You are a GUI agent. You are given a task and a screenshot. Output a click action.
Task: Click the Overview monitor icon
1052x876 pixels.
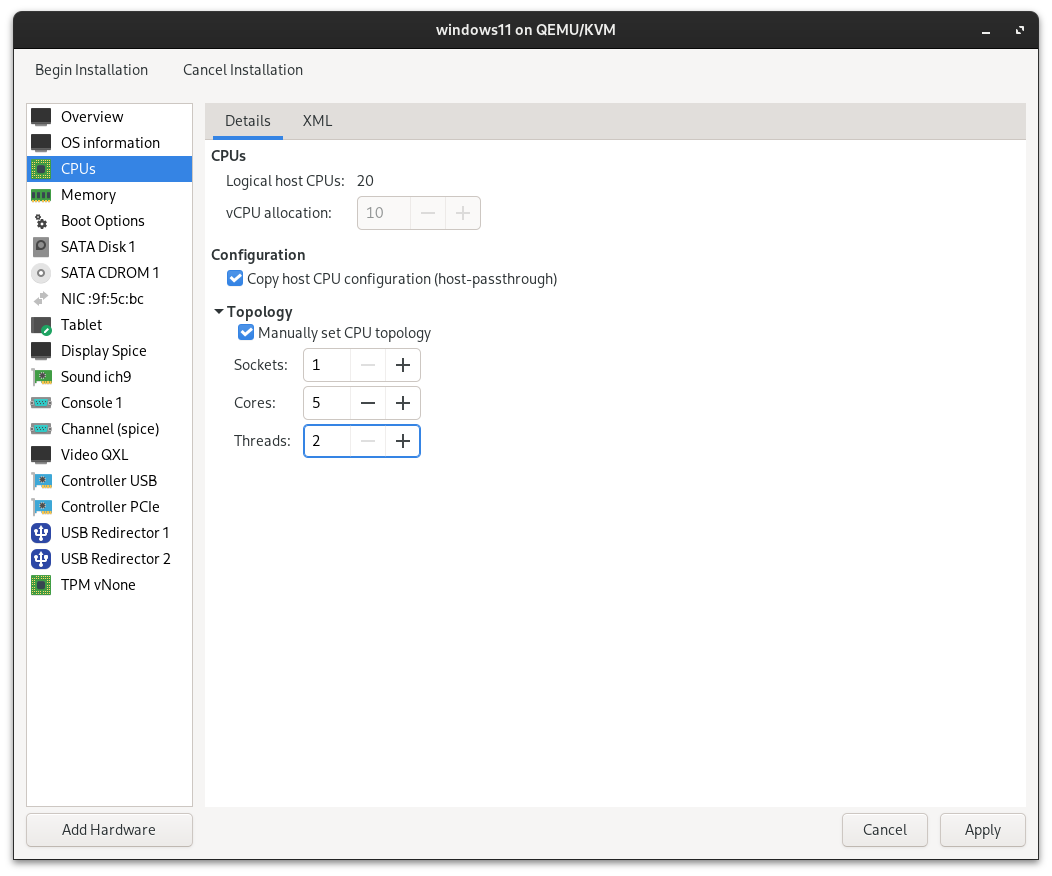click(41, 117)
